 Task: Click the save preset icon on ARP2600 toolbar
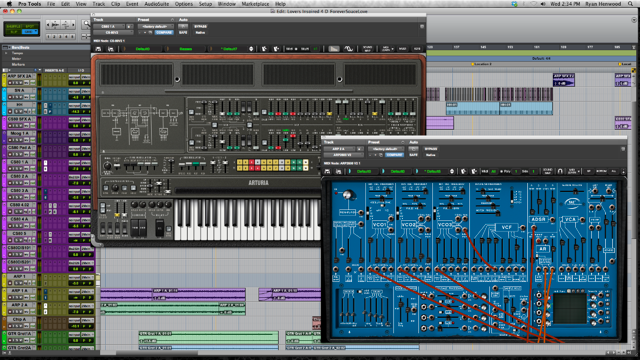coord(339,171)
